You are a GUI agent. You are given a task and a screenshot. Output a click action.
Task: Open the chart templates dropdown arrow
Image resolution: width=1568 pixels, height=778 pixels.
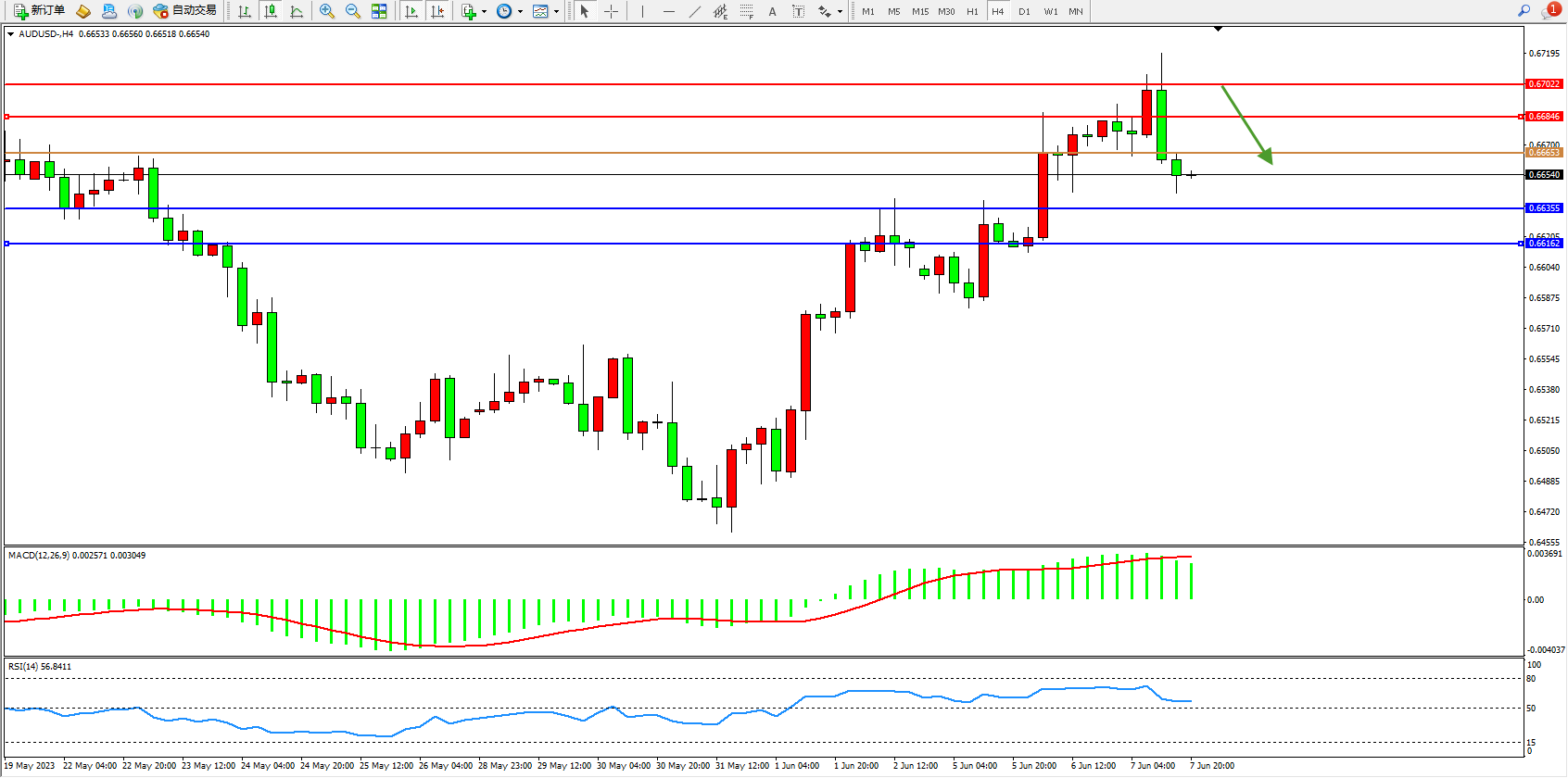click(556, 12)
